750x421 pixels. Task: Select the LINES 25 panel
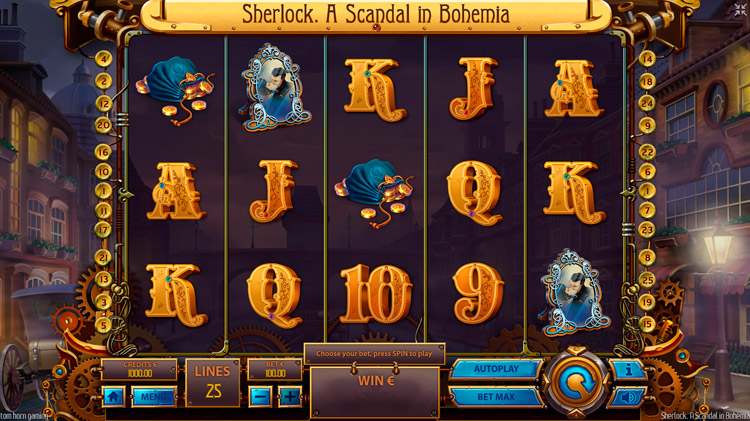click(x=213, y=382)
